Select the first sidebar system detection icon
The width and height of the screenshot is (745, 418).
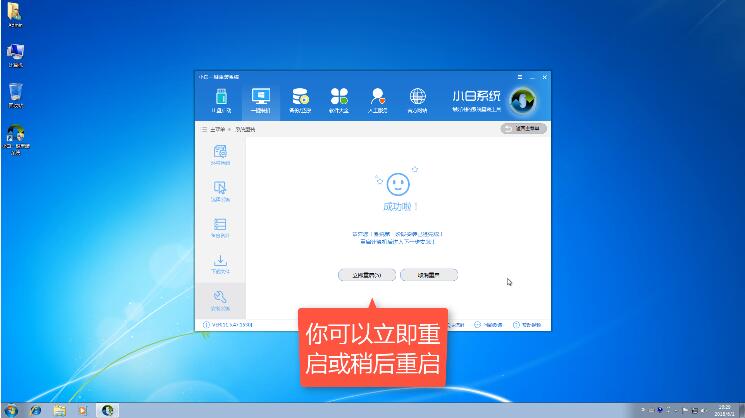[220, 154]
